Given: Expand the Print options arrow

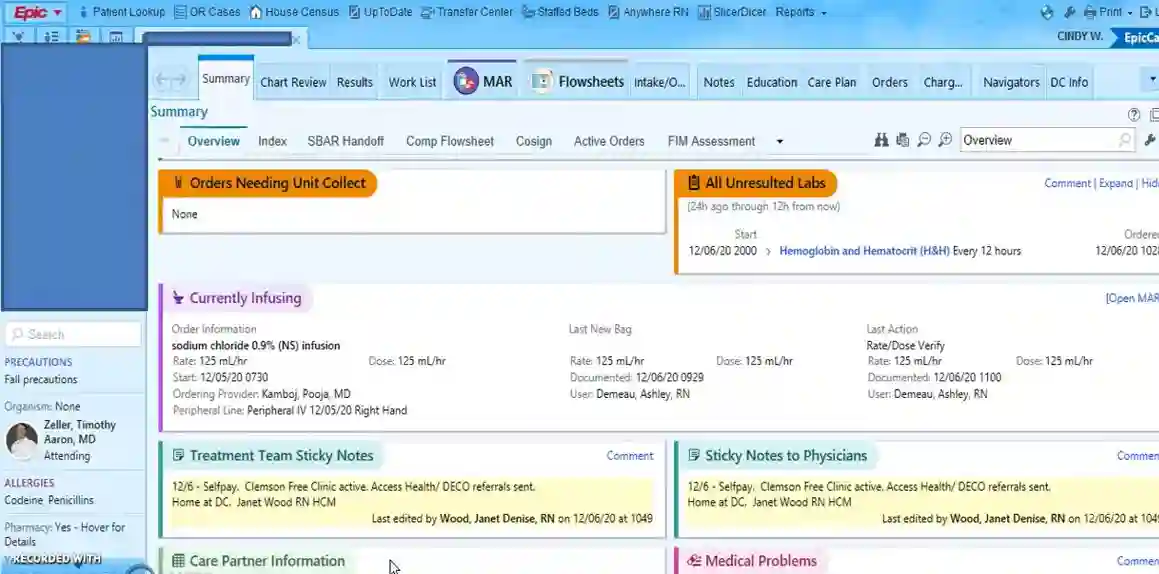Looking at the screenshot, I should (1130, 13).
